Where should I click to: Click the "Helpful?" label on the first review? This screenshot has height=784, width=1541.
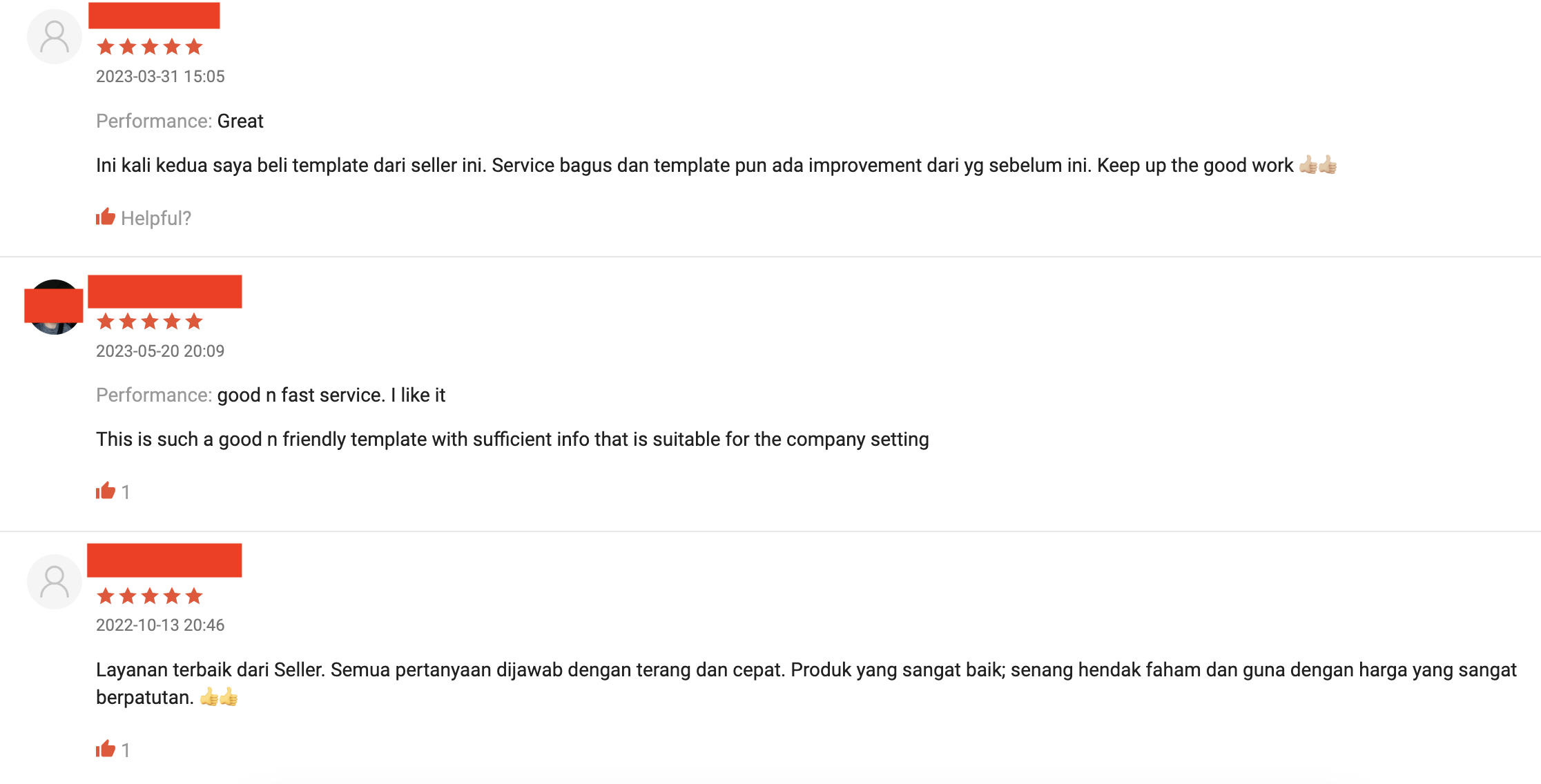pos(156,218)
